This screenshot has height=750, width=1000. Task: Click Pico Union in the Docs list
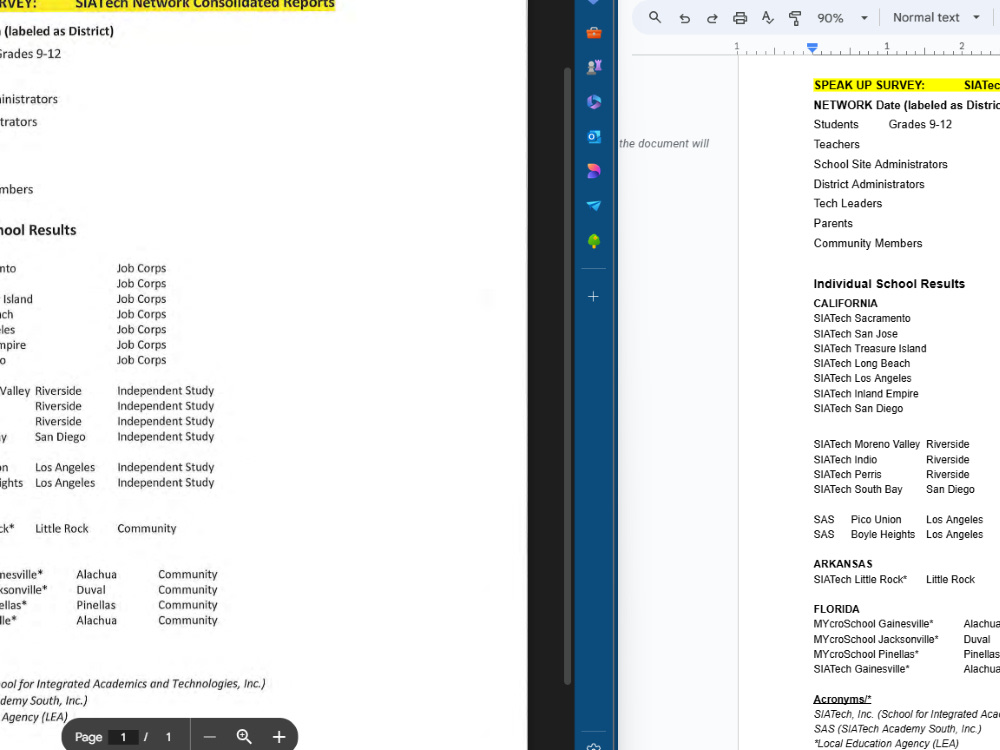pos(876,519)
